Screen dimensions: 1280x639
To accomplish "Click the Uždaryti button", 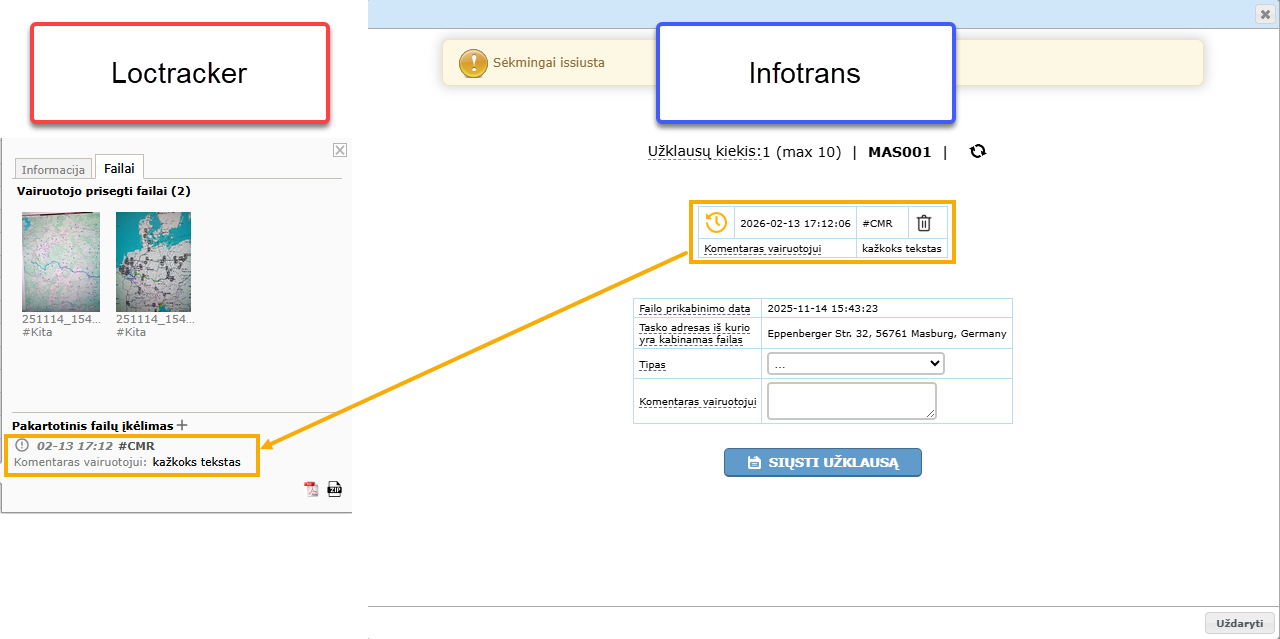I will point(1240,623).
